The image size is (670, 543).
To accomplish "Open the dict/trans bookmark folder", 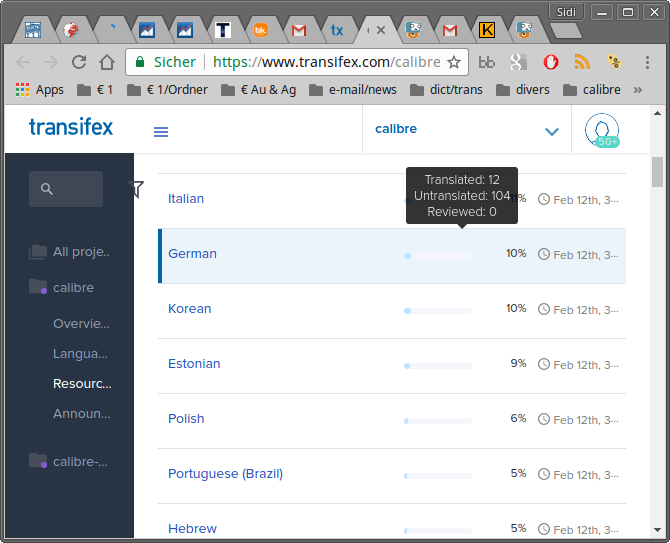I will point(446,90).
